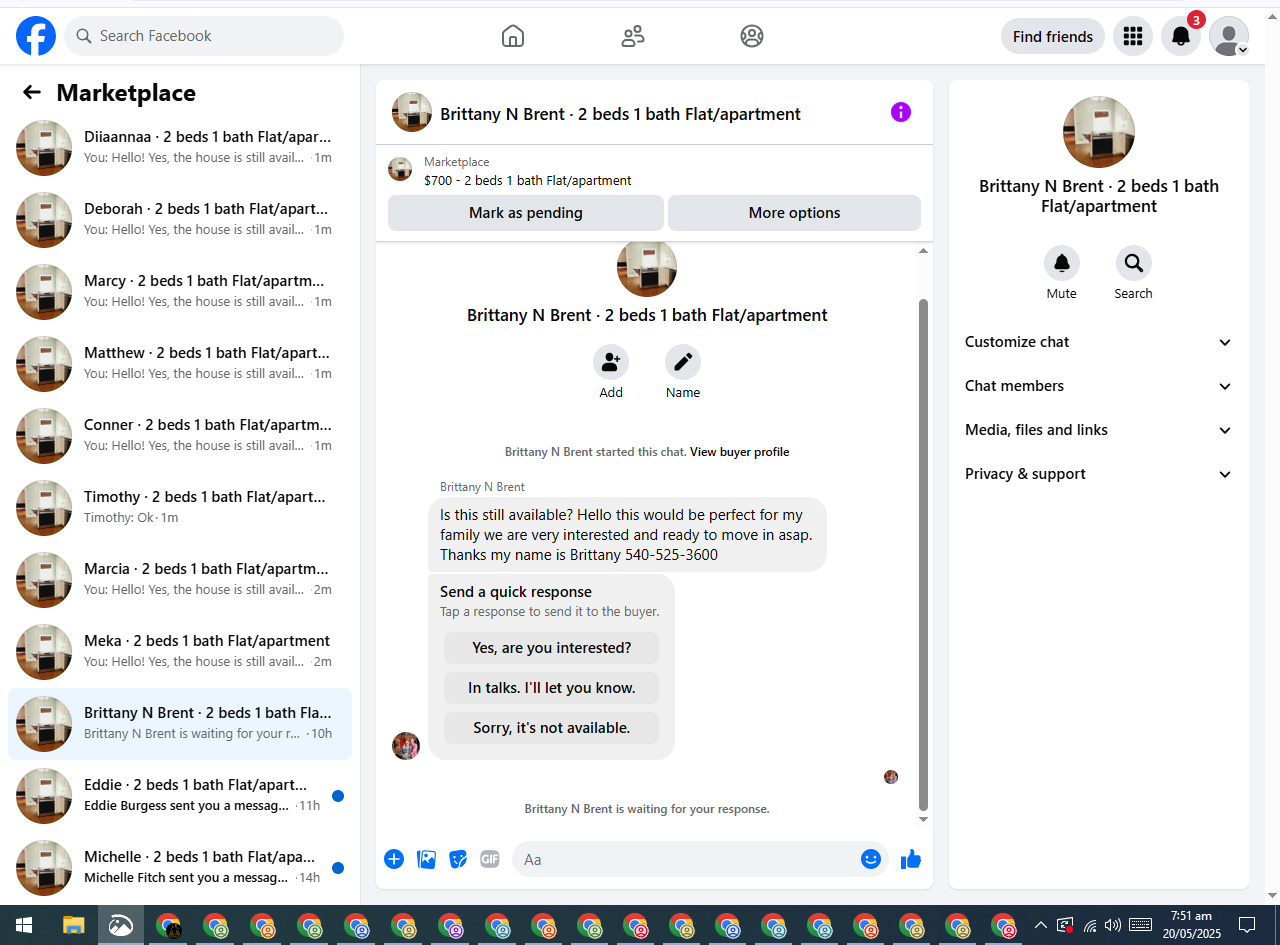
Task: Open the $700 Marketplace listing link
Action: click(527, 181)
